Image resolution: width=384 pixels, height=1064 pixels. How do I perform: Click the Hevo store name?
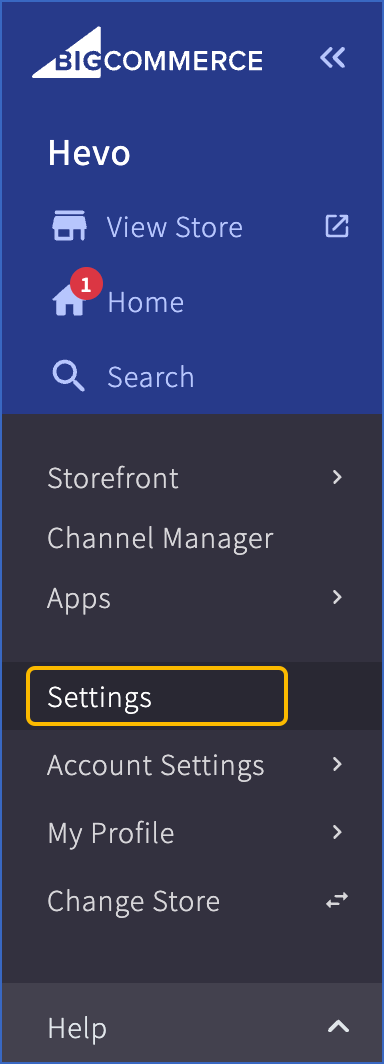tap(89, 153)
